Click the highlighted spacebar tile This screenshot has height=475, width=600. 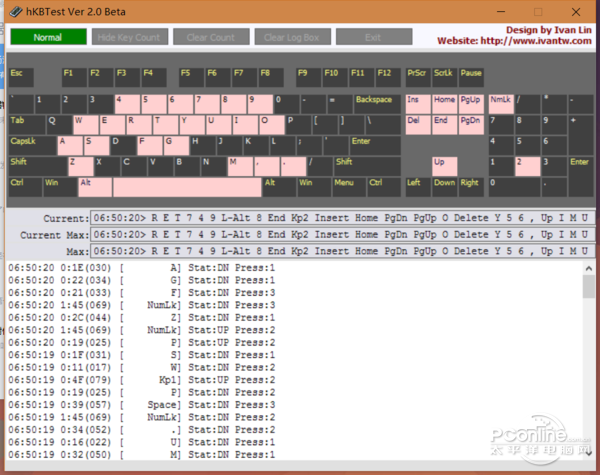(x=187, y=187)
